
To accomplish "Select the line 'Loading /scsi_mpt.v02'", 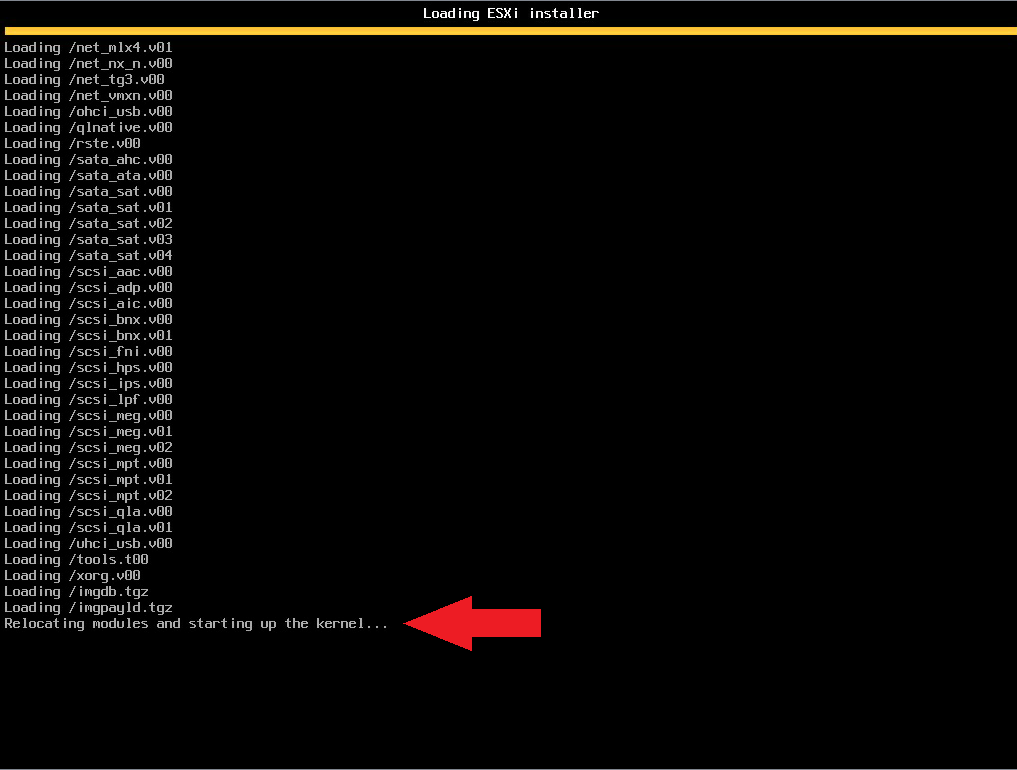I will click(x=88, y=496).
